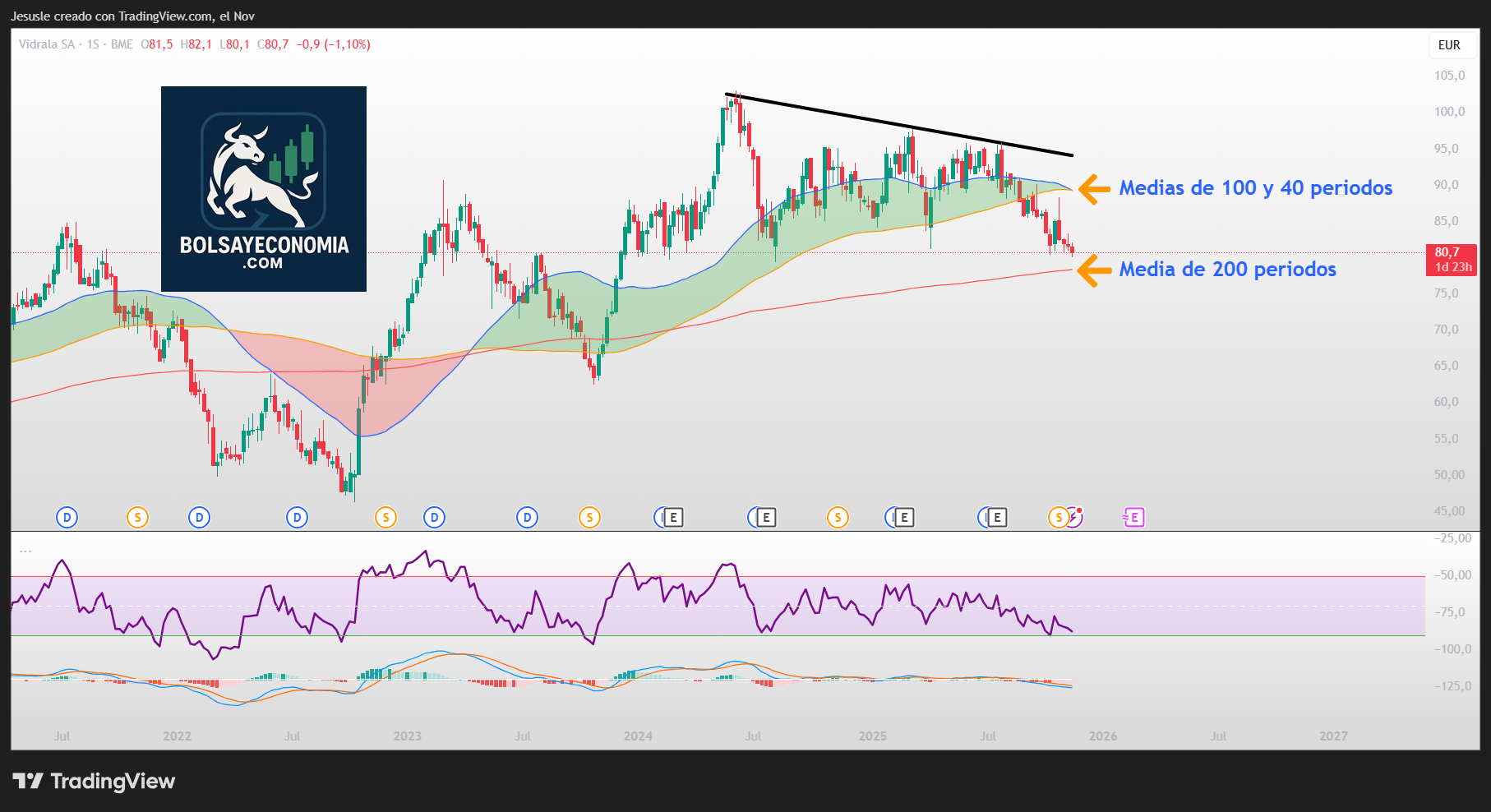
Task: Click the first dividend 'D' marker near Jul 2021
Action: point(67,518)
